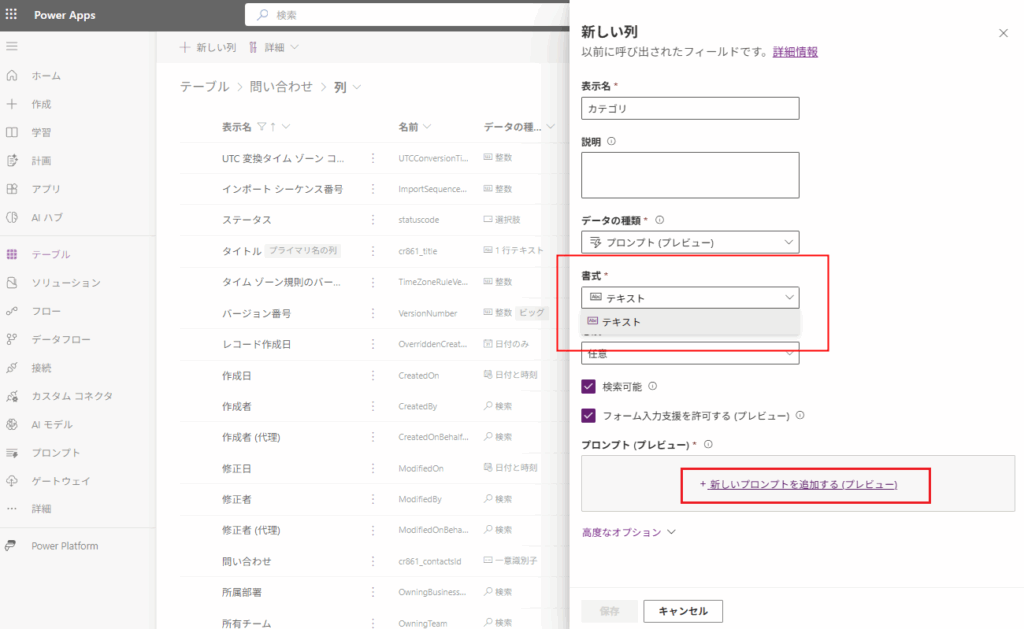Click the info icon next to 説明
The width and height of the screenshot is (1024, 629).
point(611,141)
